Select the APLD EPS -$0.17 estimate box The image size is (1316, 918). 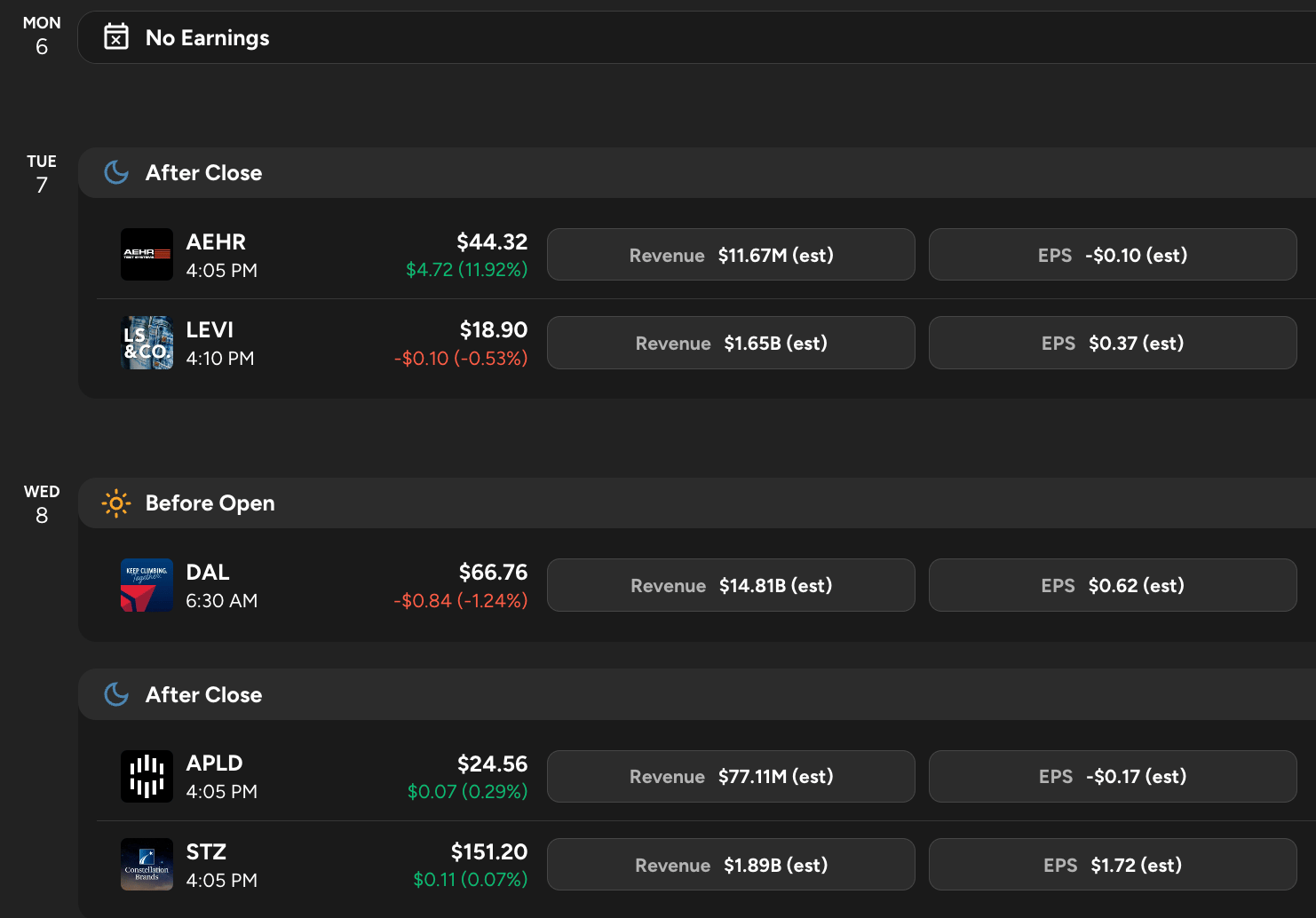pos(1113,776)
